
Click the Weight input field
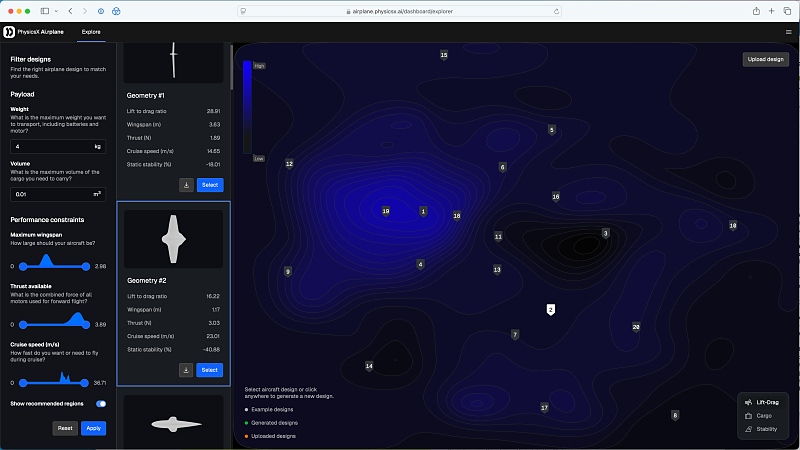coord(58,146)
